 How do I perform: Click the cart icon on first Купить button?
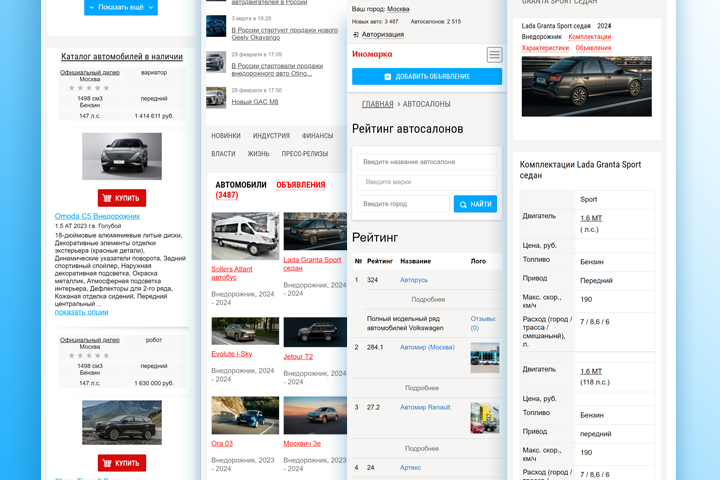(107, 198)
